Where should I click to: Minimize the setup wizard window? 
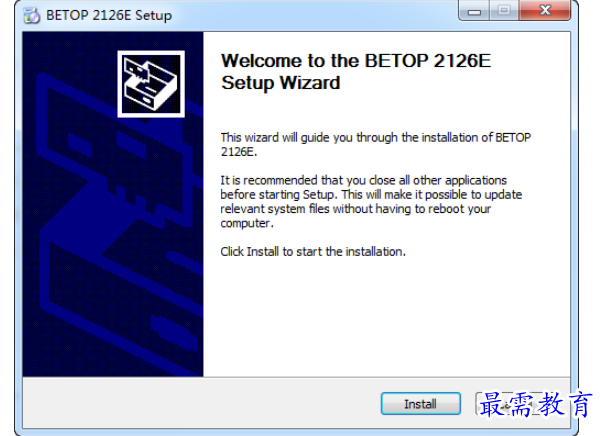pos(474,11)
